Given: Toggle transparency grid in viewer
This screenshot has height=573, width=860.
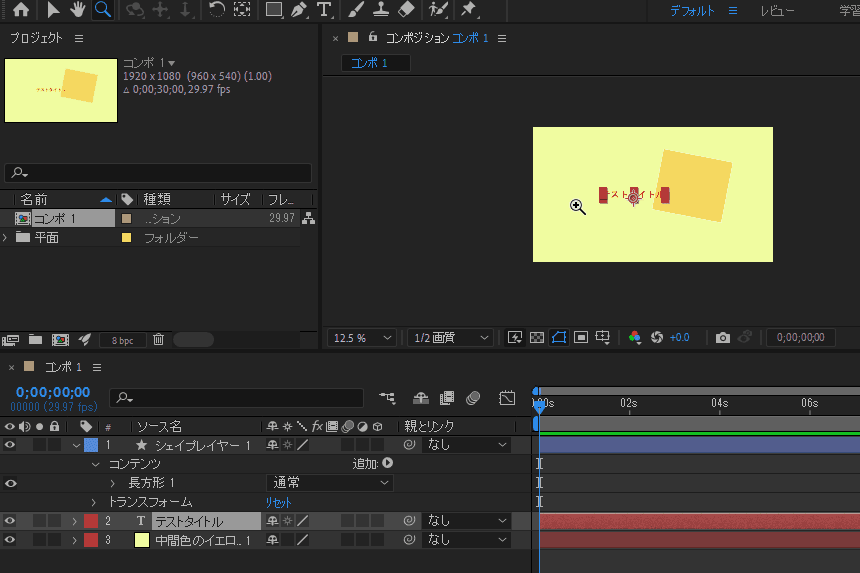Looking at the screenshot, I should point(537,337).
